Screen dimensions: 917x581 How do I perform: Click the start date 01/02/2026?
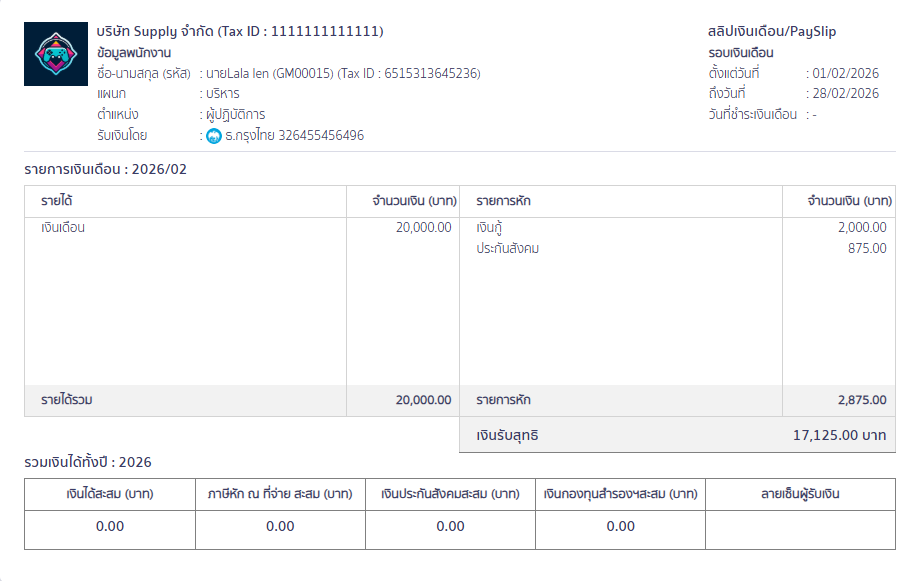[845, 73]
